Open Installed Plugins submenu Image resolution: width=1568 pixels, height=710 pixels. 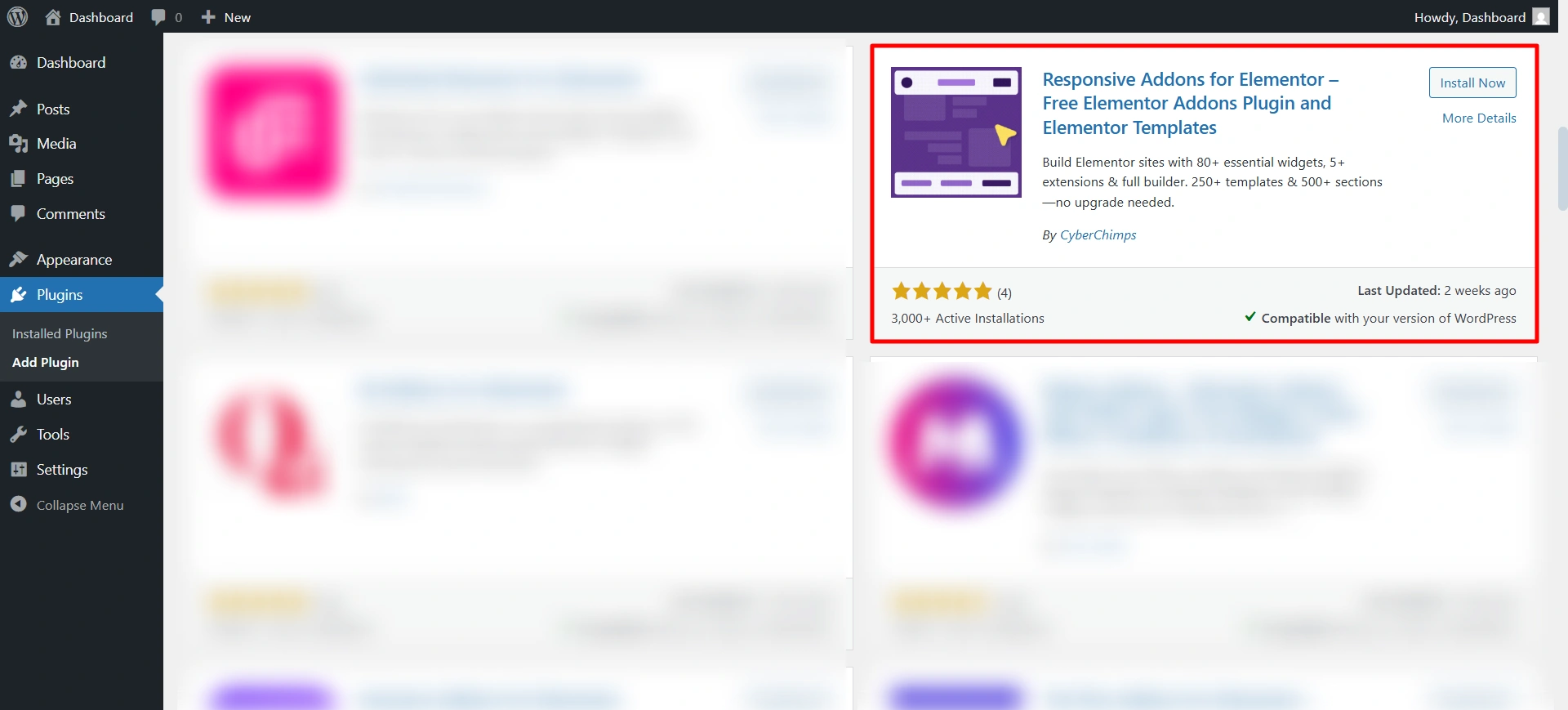coord(60,333)
